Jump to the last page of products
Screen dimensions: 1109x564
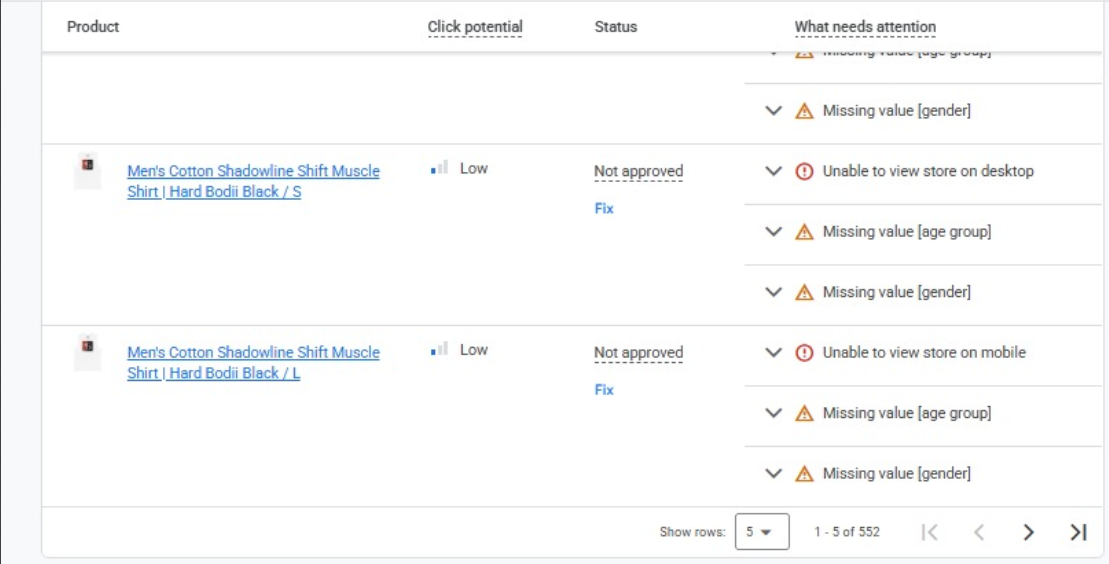coord(1078,532)
